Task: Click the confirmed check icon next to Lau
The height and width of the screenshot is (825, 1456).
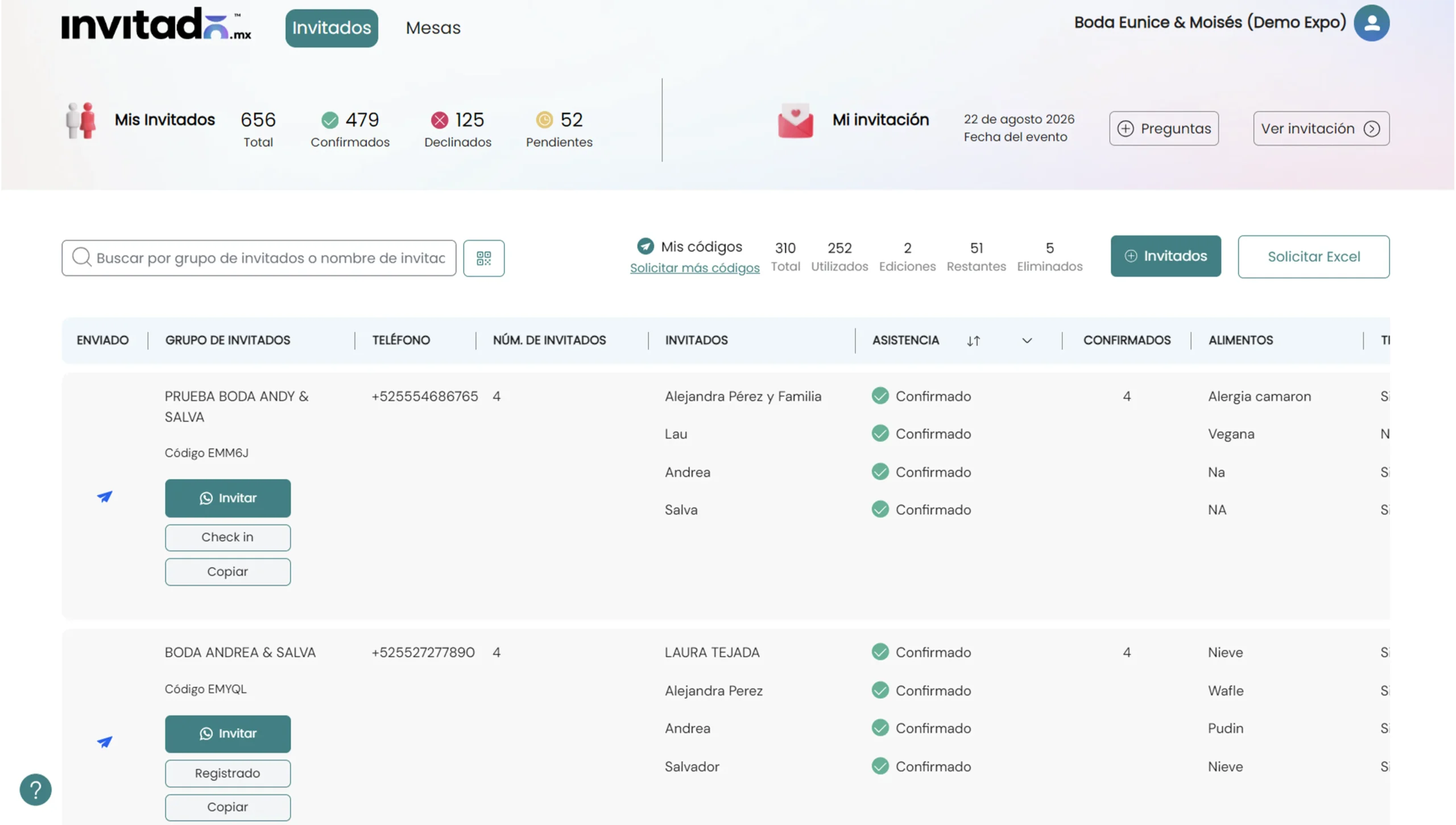Action: 880,434
